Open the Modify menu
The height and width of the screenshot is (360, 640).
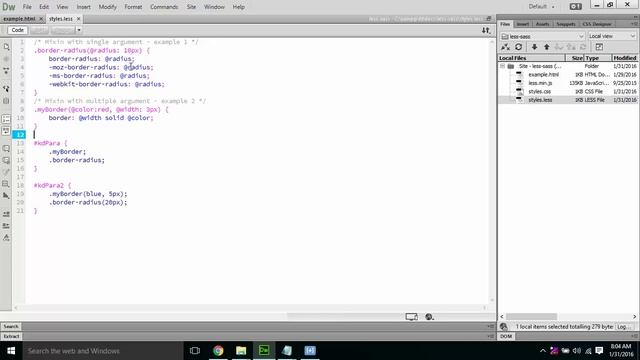tap(107, 7)
